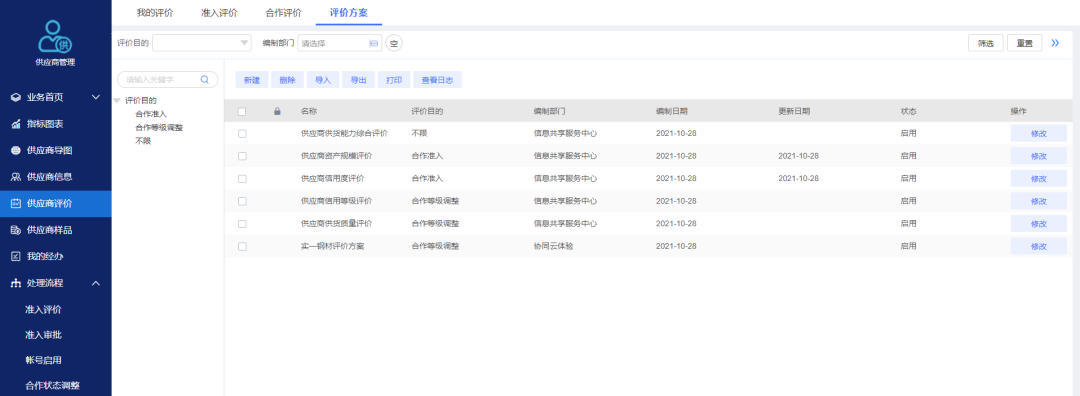Click the 指标图表 chart icon
Screen dimensions: 1080x396
coord(16,124)
